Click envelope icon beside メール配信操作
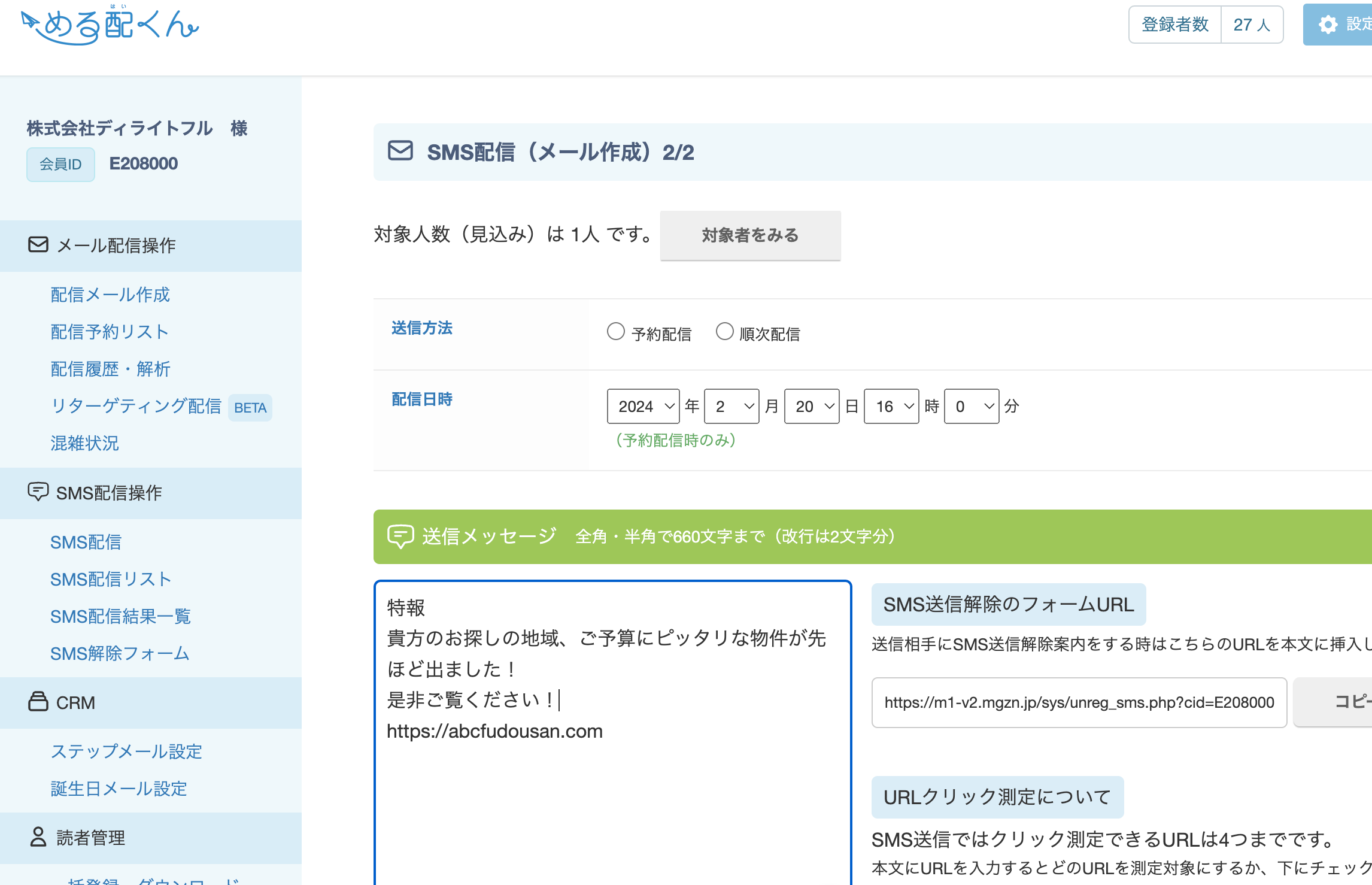1372x885 pixels. tap(38, 245)
